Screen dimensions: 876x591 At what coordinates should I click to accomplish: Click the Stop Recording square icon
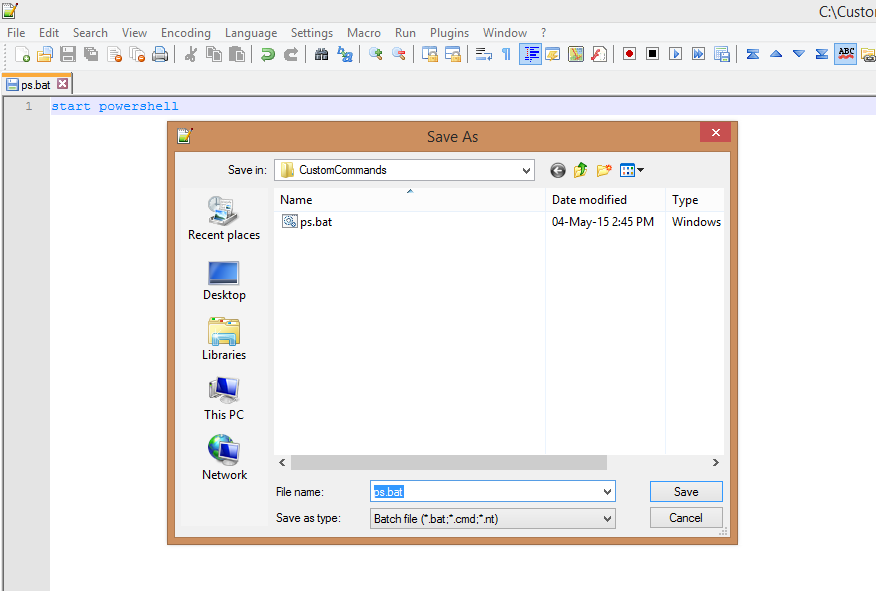click(652, 54)
